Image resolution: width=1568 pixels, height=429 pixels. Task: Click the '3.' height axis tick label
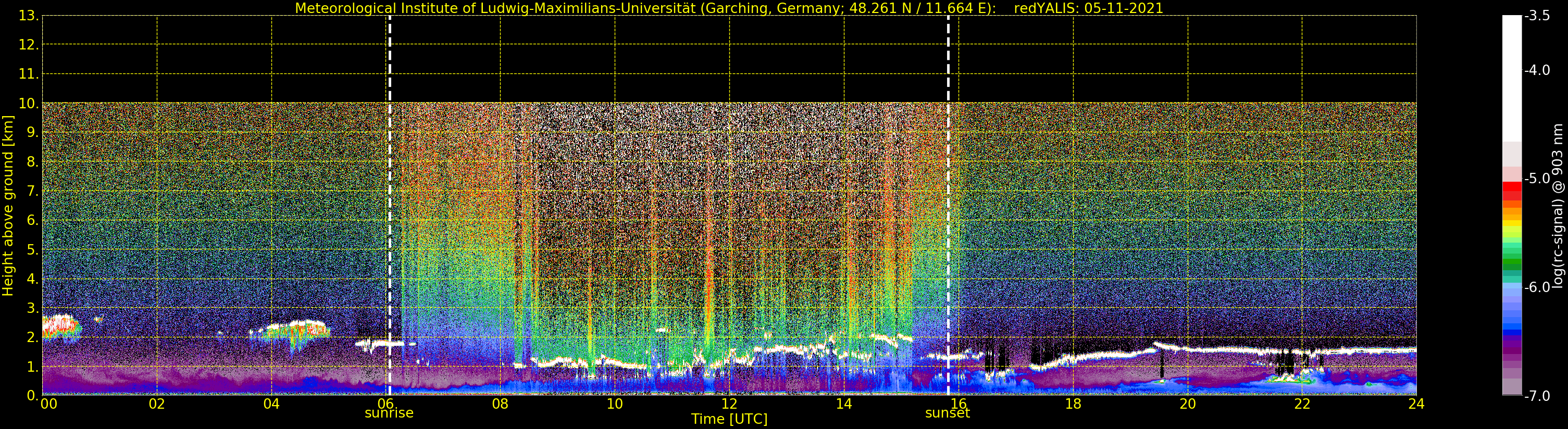32,308
